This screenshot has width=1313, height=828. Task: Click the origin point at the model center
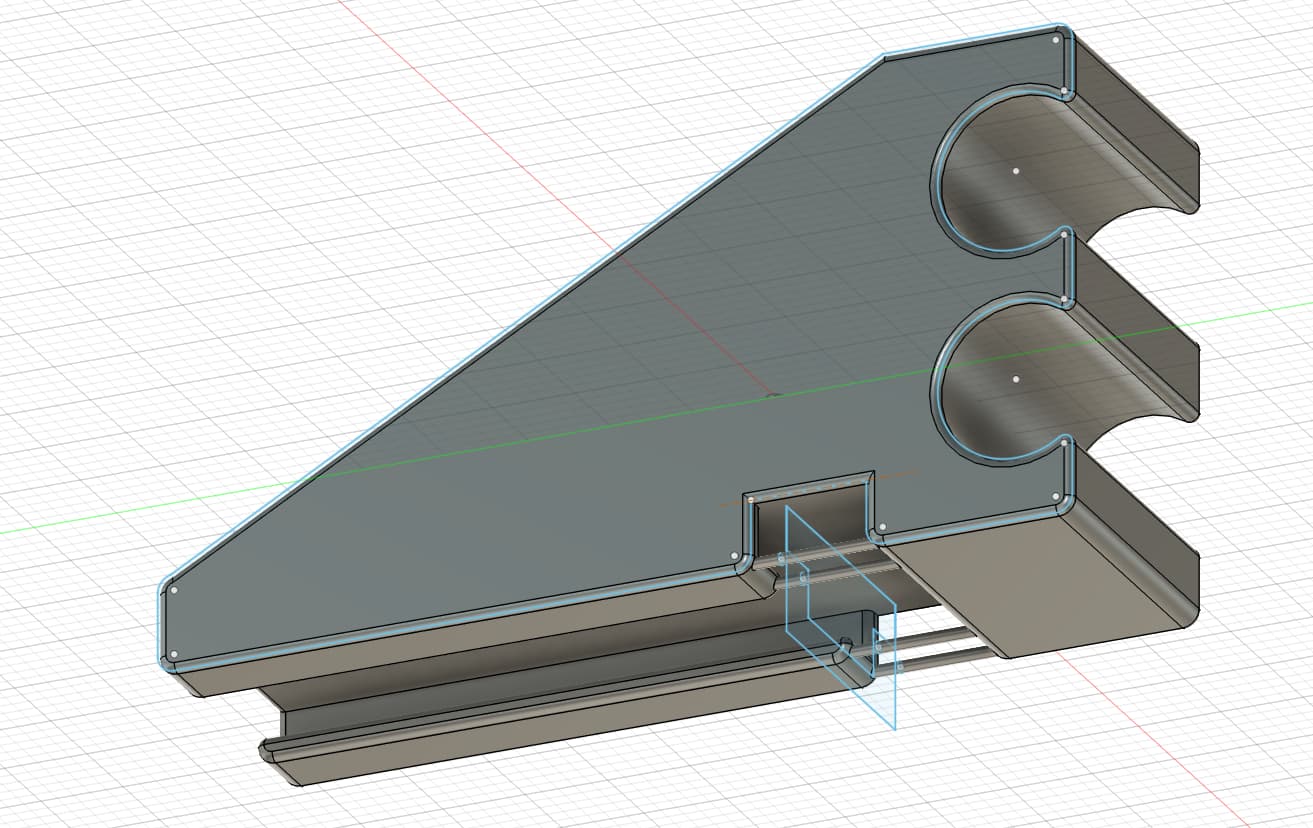click(x=772, y=396)
